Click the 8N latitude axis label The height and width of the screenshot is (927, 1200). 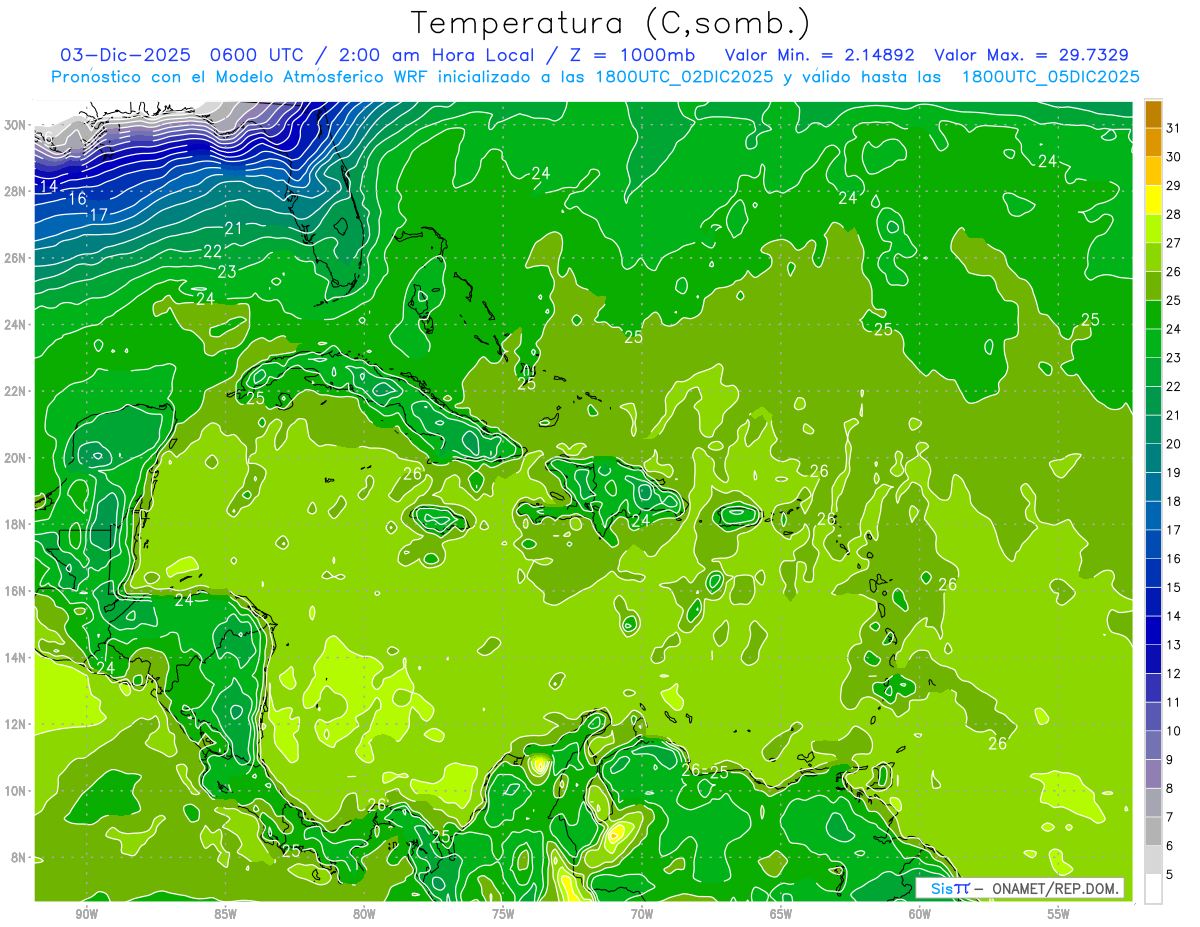(19, 857)
